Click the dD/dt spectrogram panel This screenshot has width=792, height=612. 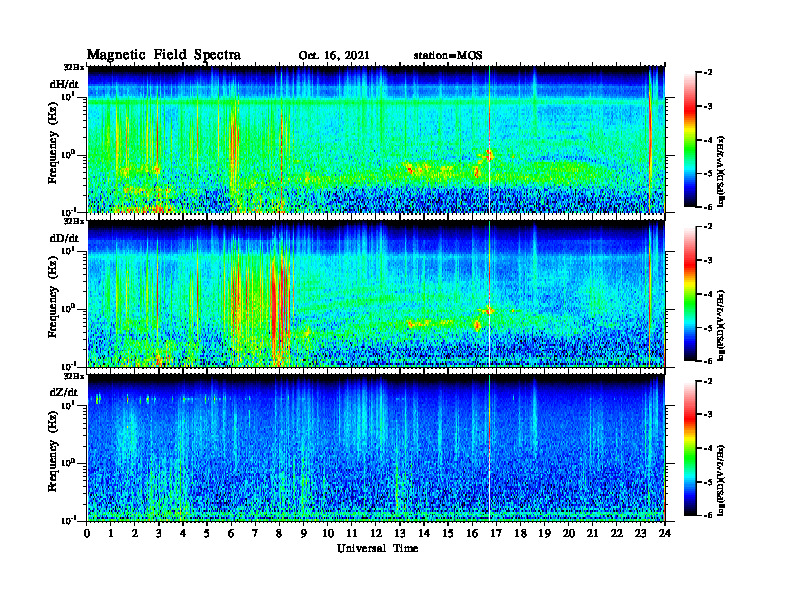[x=376, y=294]
